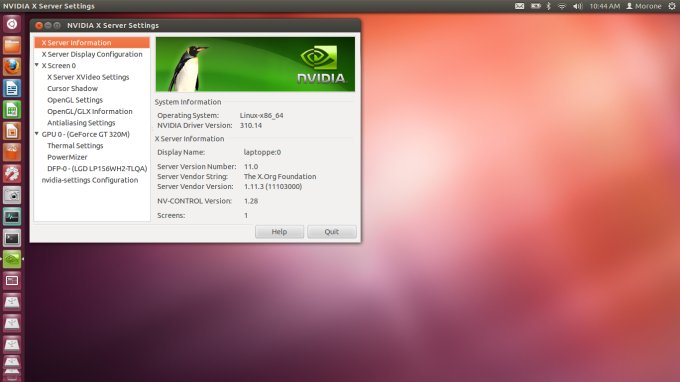Open X Server XVideo Settings
This screenshot has height=382, width=680.
tap(88, 77)
